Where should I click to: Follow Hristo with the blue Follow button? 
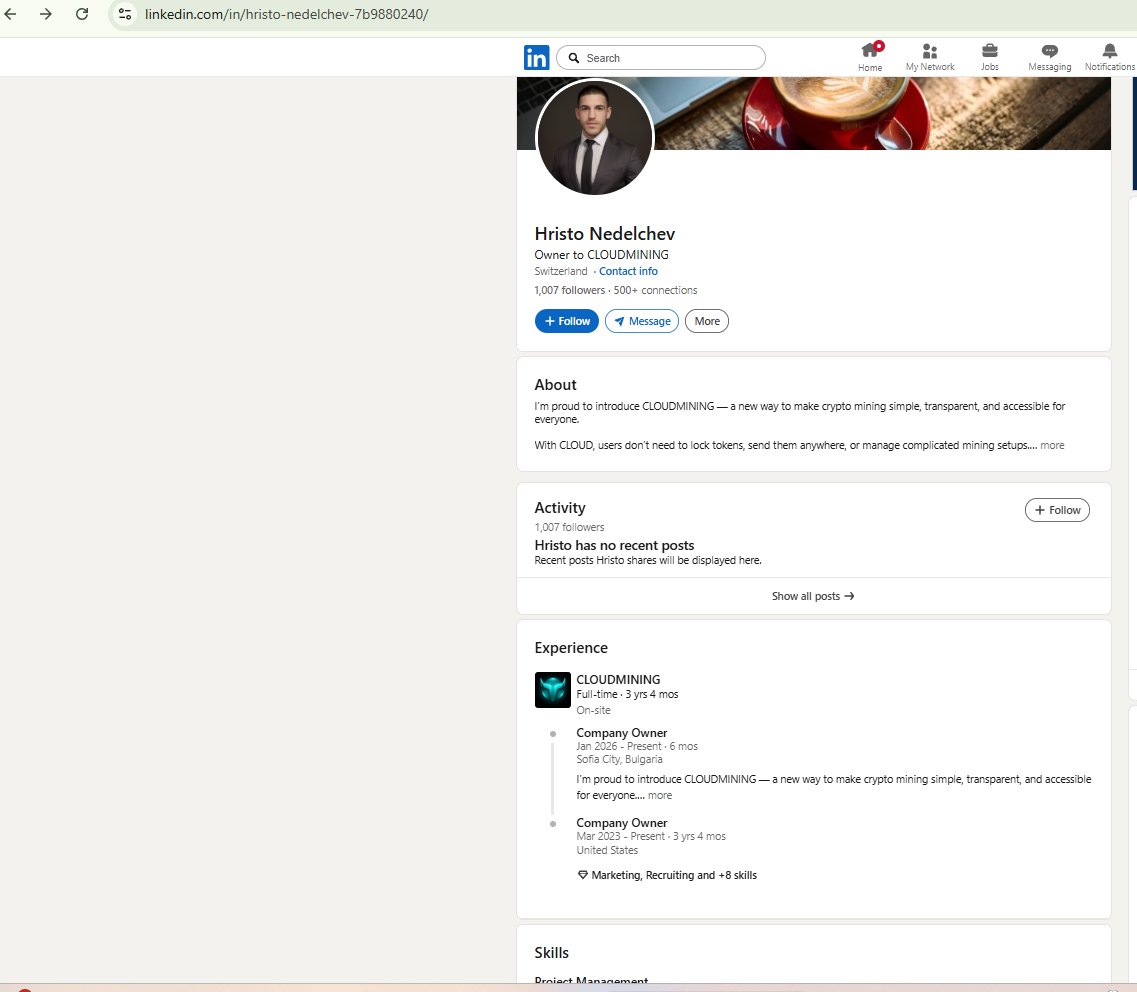point(567,321)
